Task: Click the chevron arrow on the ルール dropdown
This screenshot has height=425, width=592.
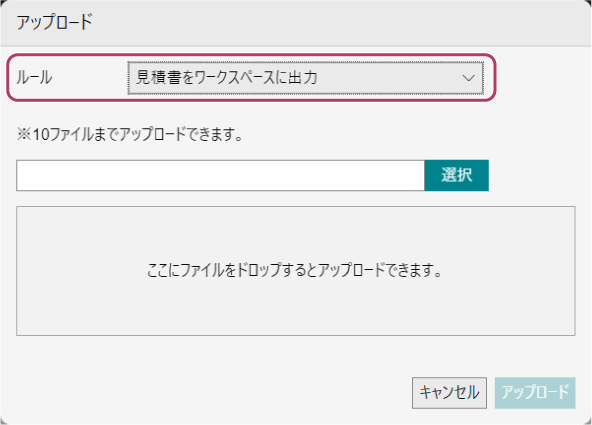Action: point(468,78)
